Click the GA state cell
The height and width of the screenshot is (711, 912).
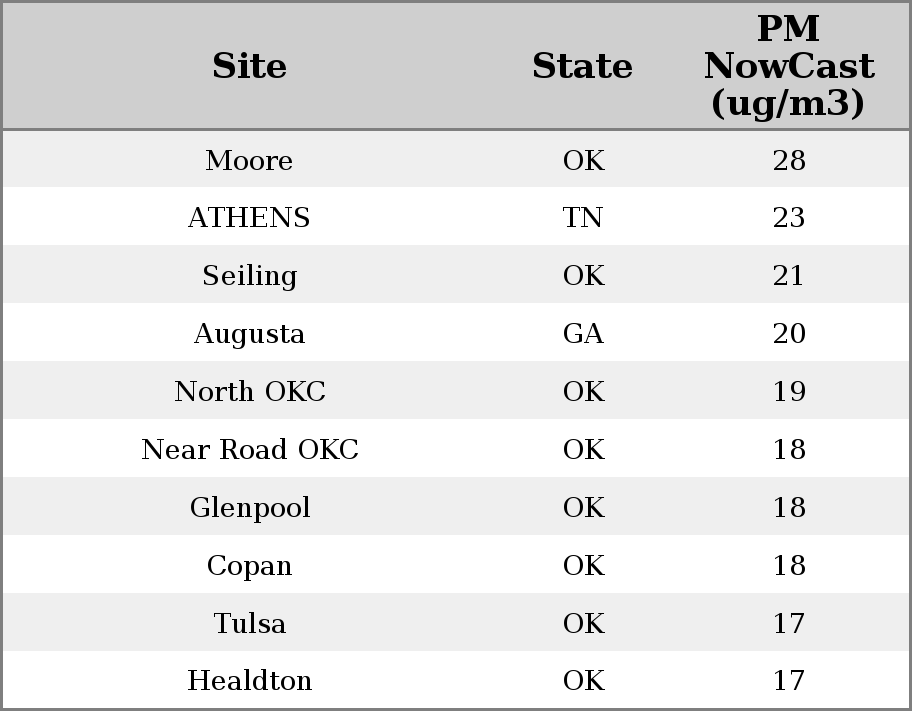pyautogui.click(x=583, y=334)
